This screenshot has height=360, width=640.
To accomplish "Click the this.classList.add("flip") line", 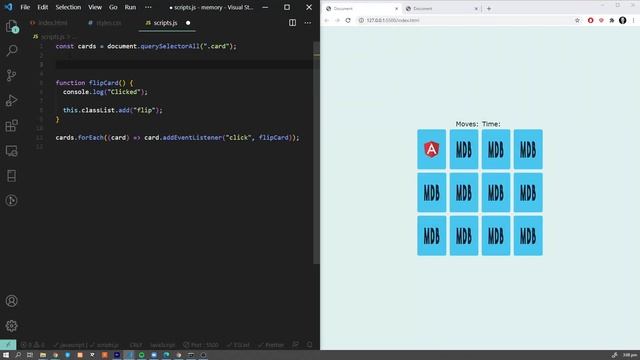I will point(113,110).
